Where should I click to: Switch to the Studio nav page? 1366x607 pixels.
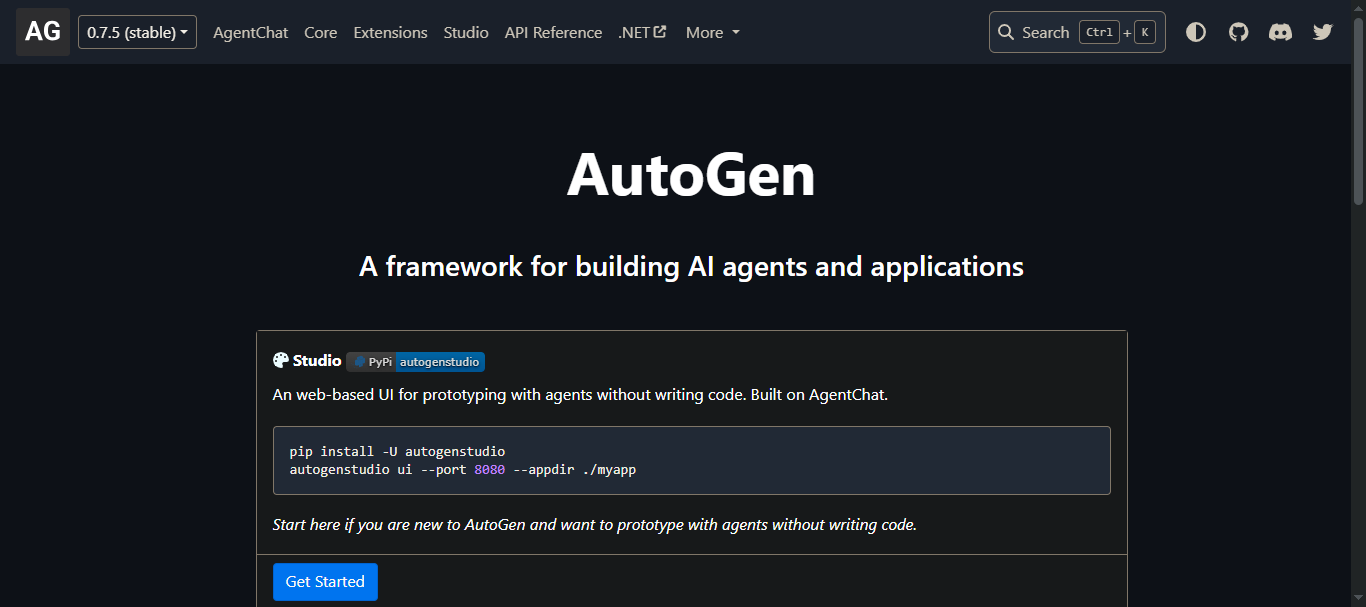[x=466, y=32]
